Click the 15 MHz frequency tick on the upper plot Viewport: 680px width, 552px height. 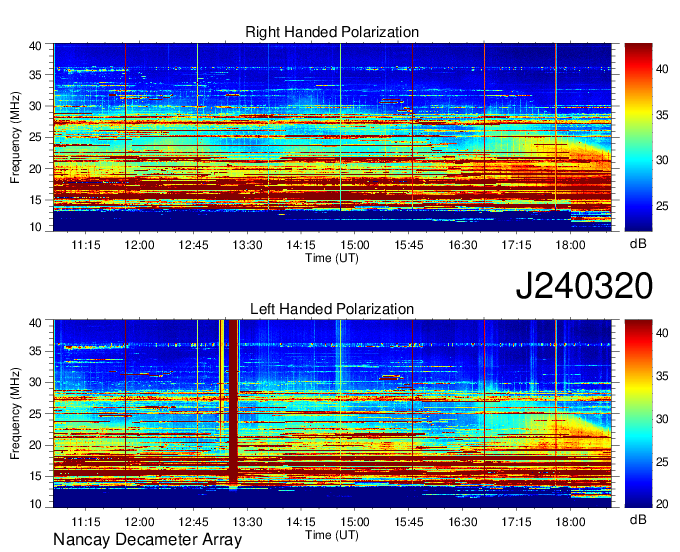click(35, 200)
